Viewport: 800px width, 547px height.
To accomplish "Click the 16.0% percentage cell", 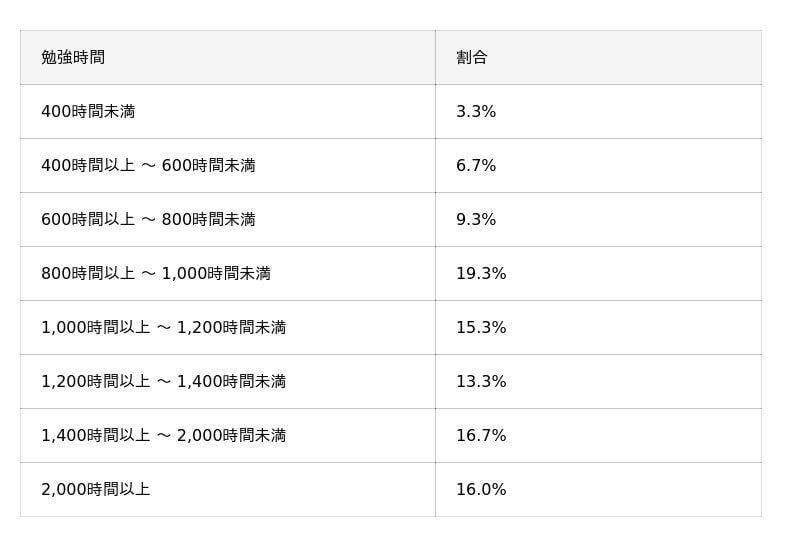I will [481, 490].
